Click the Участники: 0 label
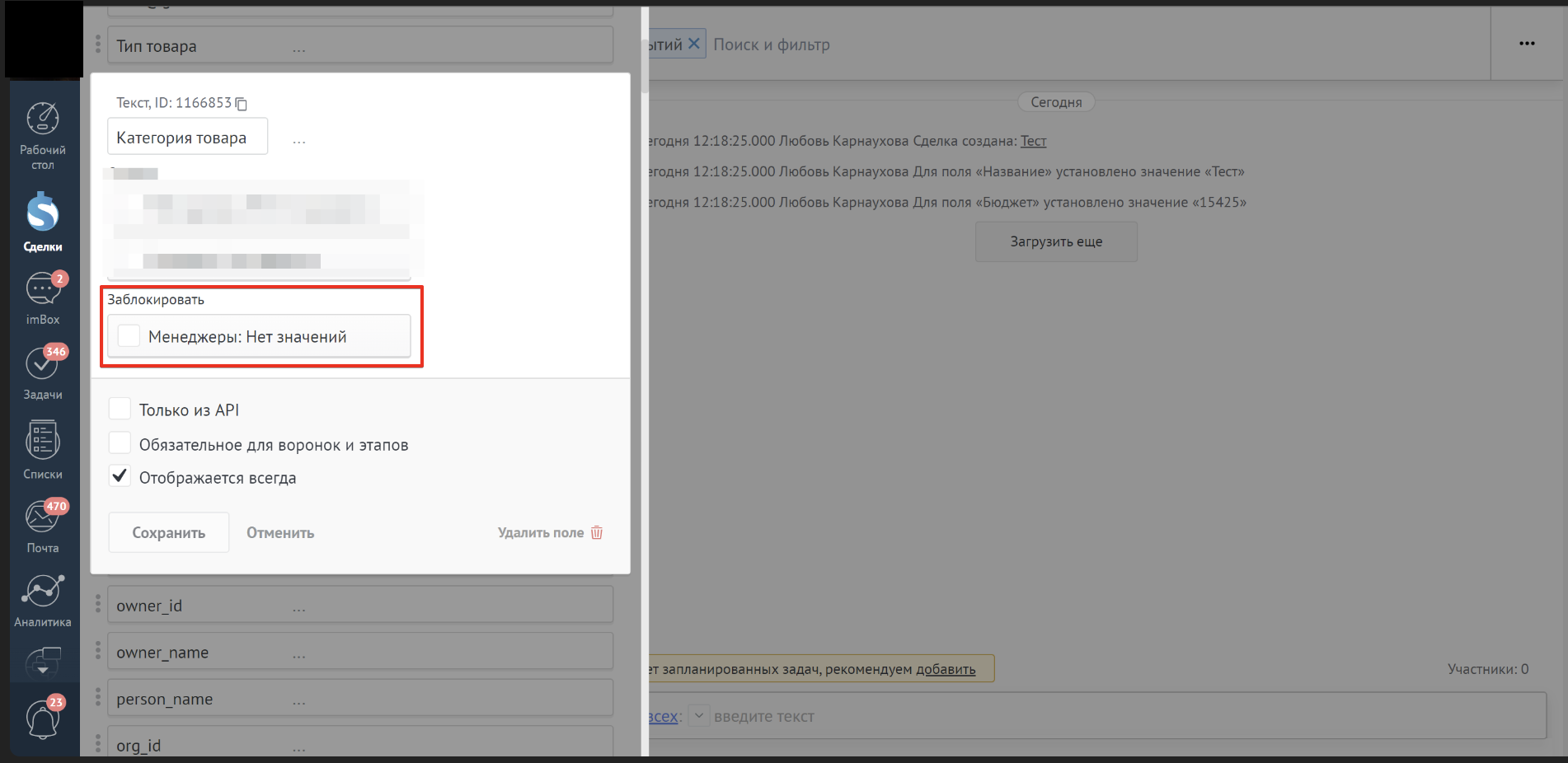Screen dimensions: 1568x763 (x=1488, y=669)
